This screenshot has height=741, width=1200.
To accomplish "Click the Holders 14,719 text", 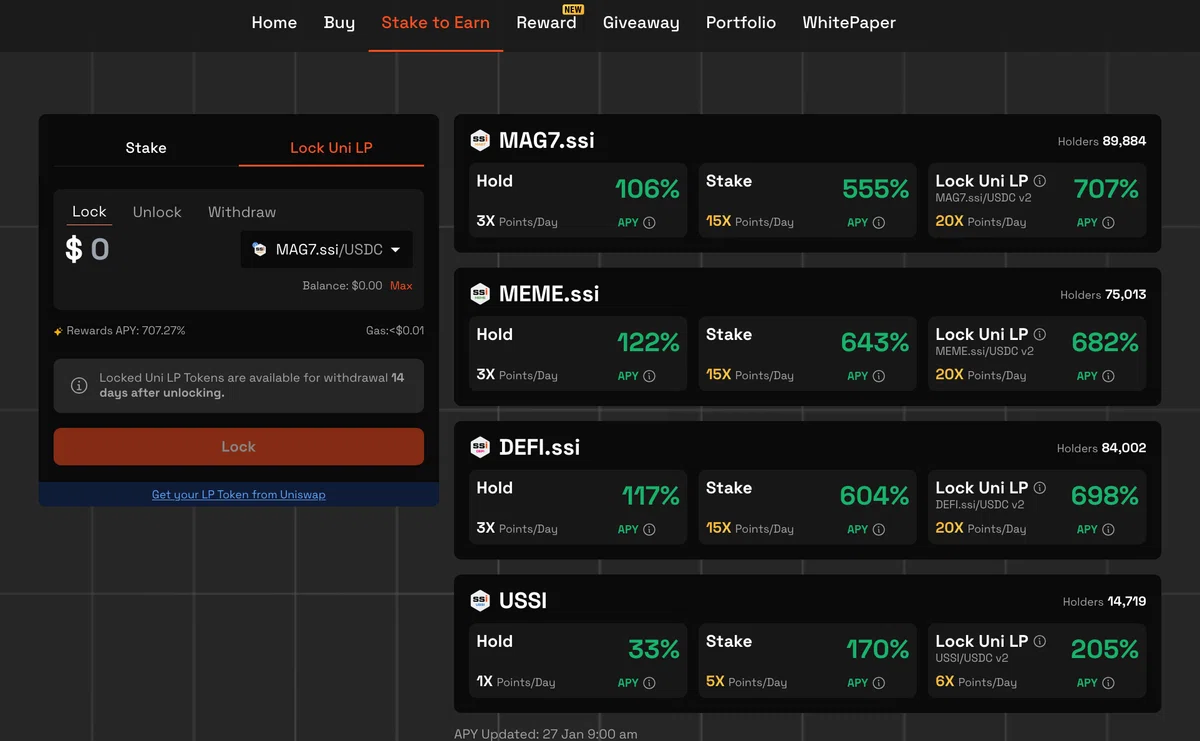I will (x=1104, y=601).
